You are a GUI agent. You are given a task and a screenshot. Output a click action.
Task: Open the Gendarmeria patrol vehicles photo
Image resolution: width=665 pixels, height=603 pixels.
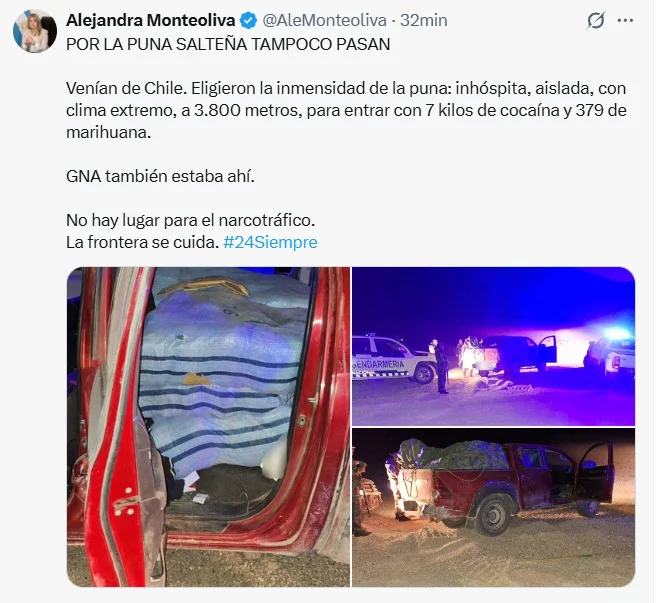click(x=494, y=346)
